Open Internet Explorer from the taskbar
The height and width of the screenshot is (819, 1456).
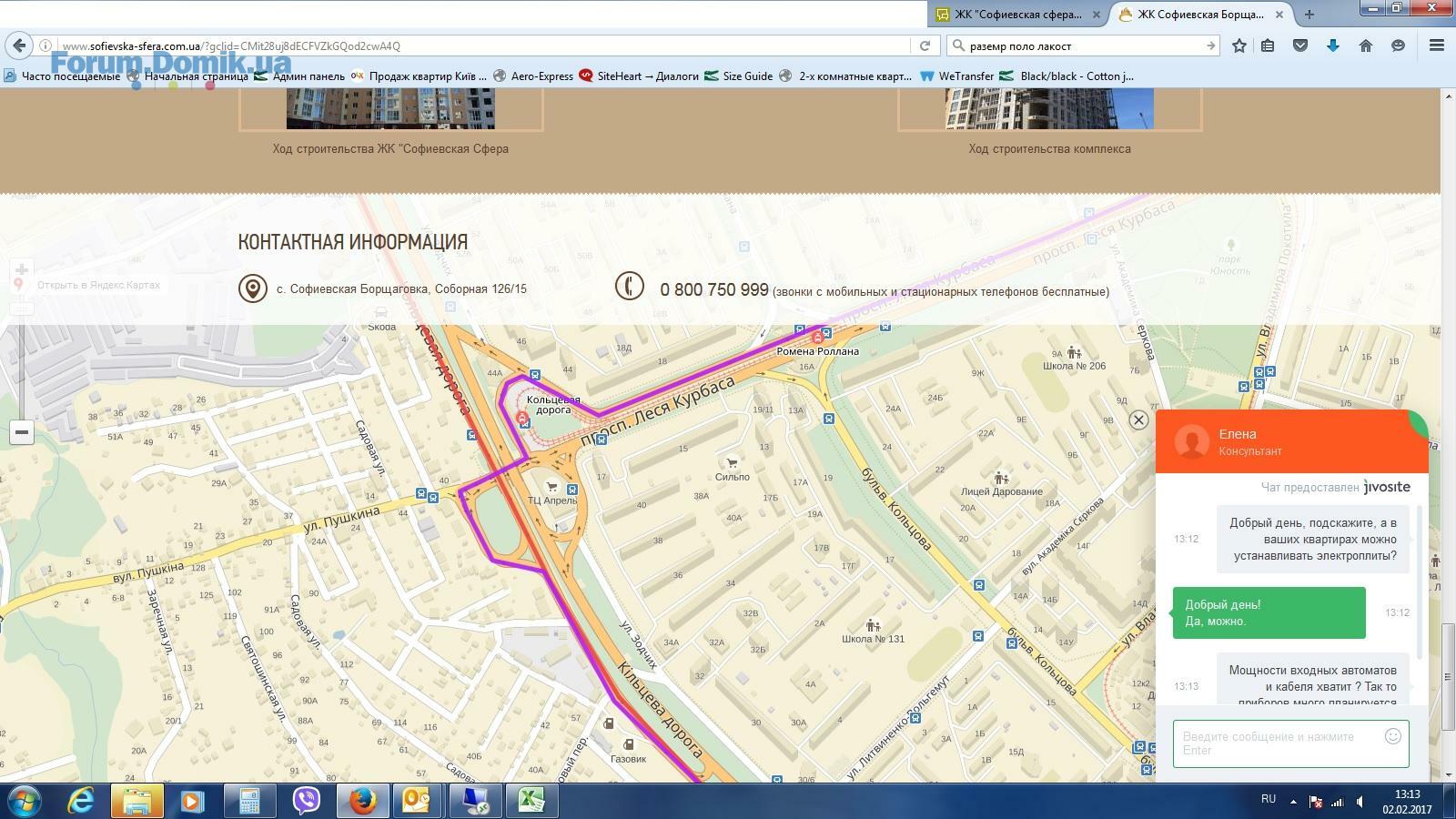tap(82, 801)
